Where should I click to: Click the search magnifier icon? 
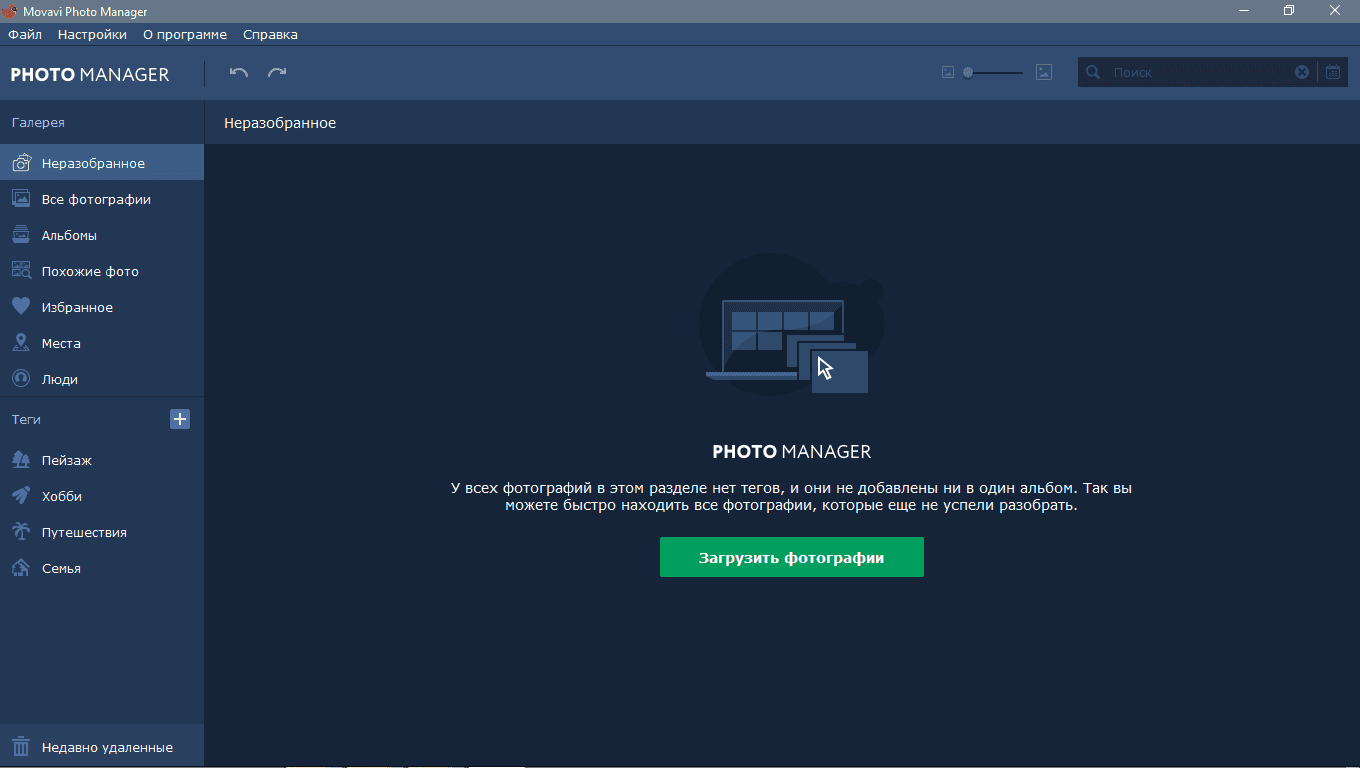point(1093,72)
